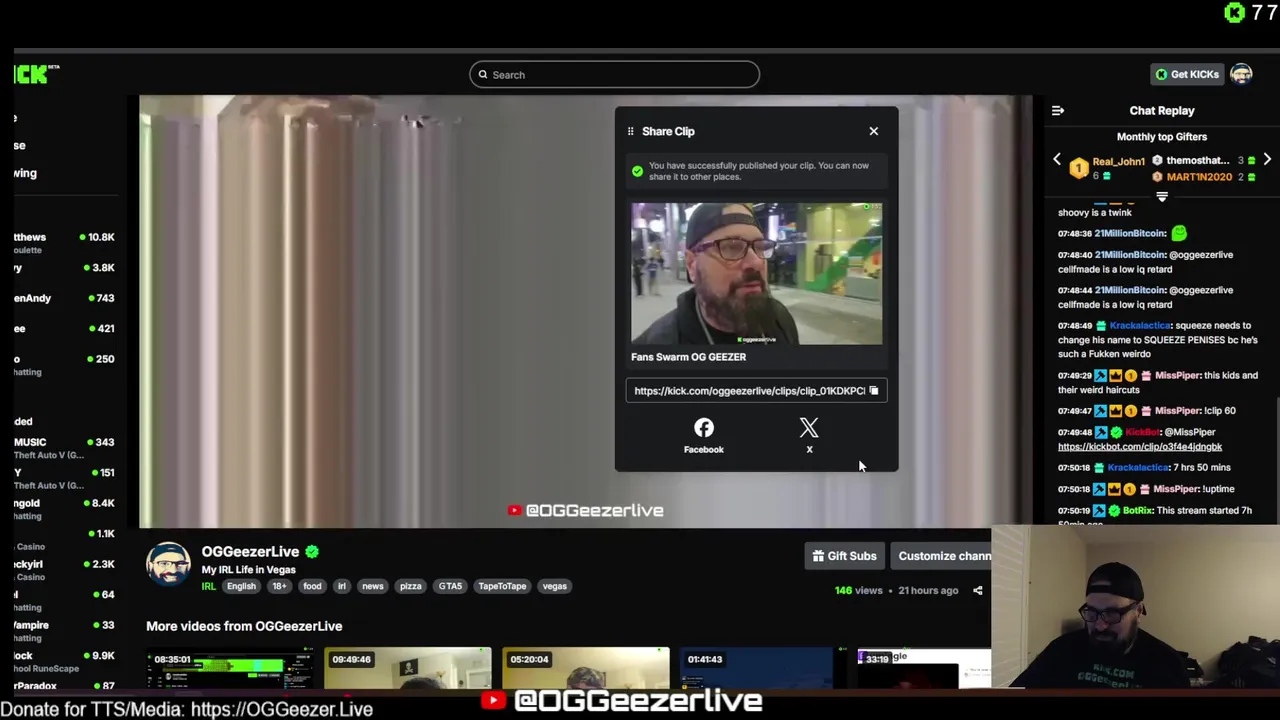
Task: Click the Fans Swarm OG GEEZER clip title
Action: (x=688, y=357)
